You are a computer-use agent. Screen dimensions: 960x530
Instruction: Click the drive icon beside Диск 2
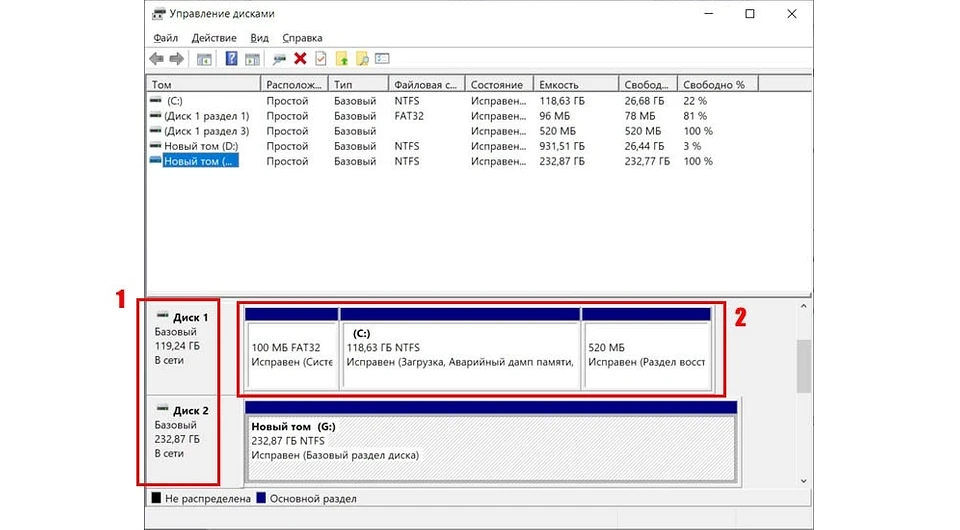click(x=162, y=408)
